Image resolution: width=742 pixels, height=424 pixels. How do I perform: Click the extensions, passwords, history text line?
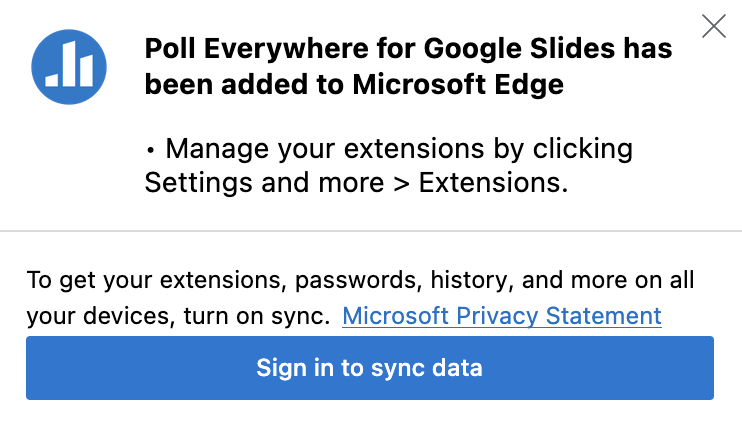(360, 280)
